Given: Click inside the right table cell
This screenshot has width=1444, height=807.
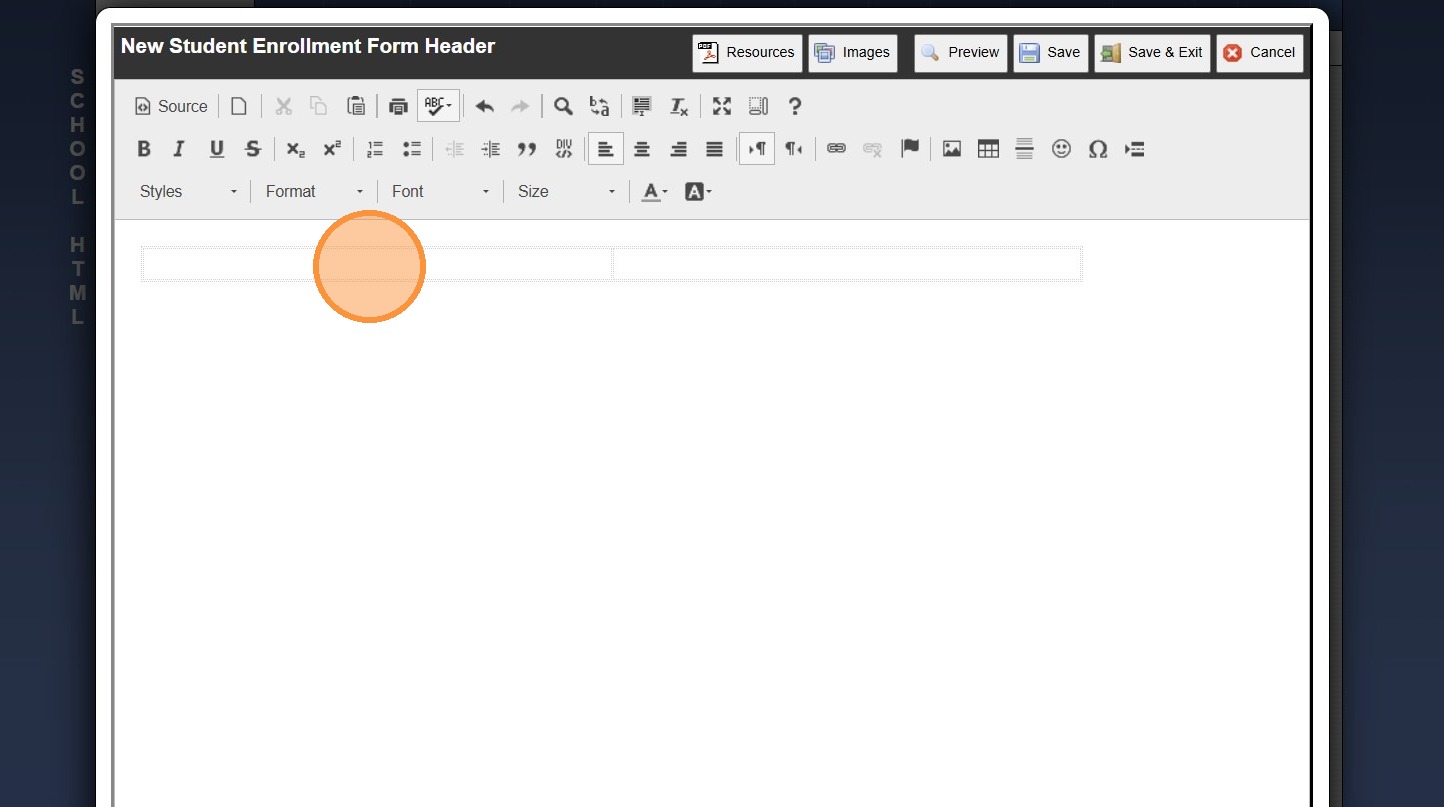Looking at the screenshot, I should pyautogui.click(x=846, y=265).
